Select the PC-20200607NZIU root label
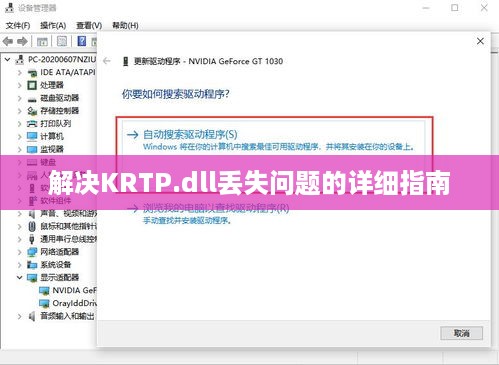Image resolution: width=499 pixels, height=365 pixels. (x=62, y=59)
